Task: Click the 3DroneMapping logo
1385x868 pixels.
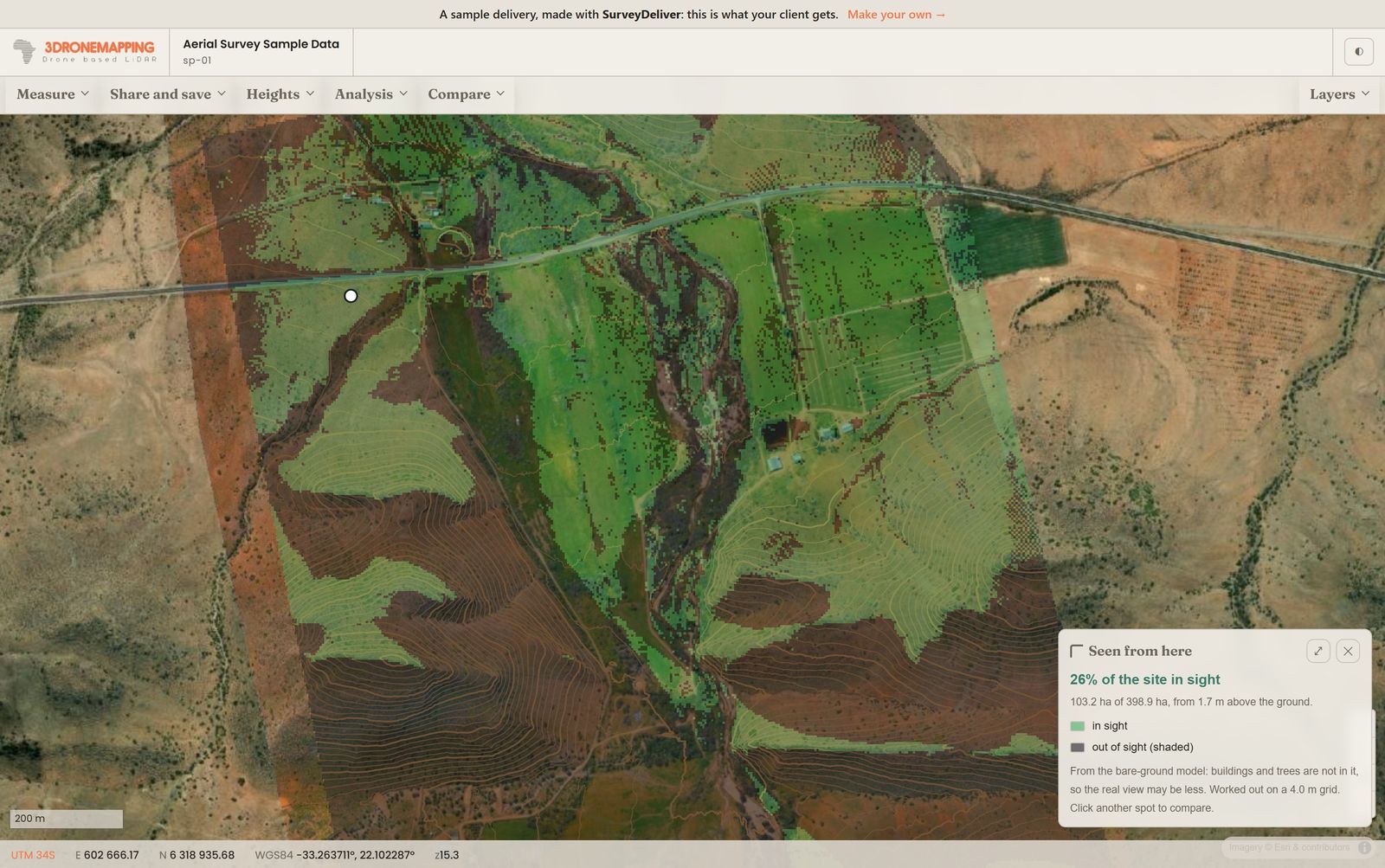Action: tap(85, 52)
